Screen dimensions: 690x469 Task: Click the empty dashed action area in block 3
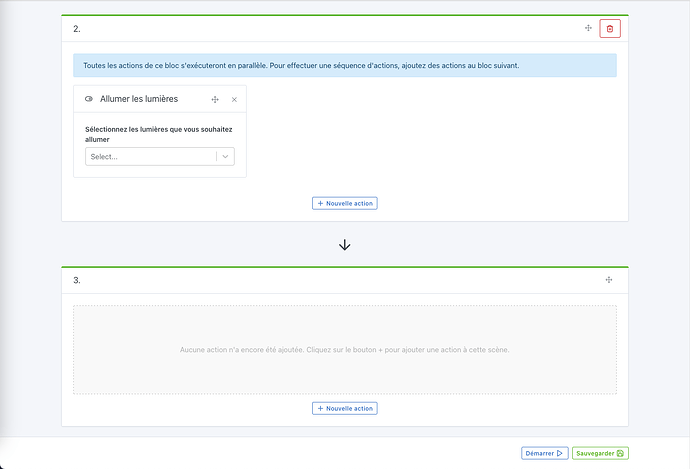[345, 350]
